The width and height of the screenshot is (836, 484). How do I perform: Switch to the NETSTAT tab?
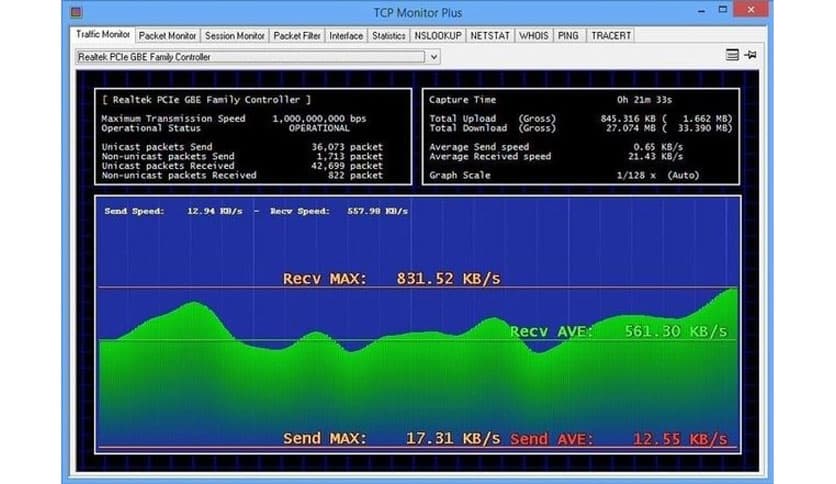coord(490,36)
